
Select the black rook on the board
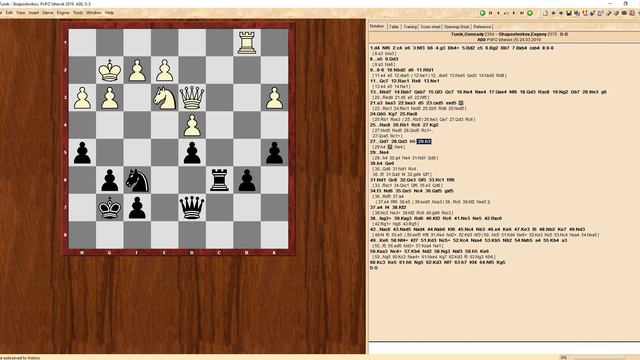220,180
